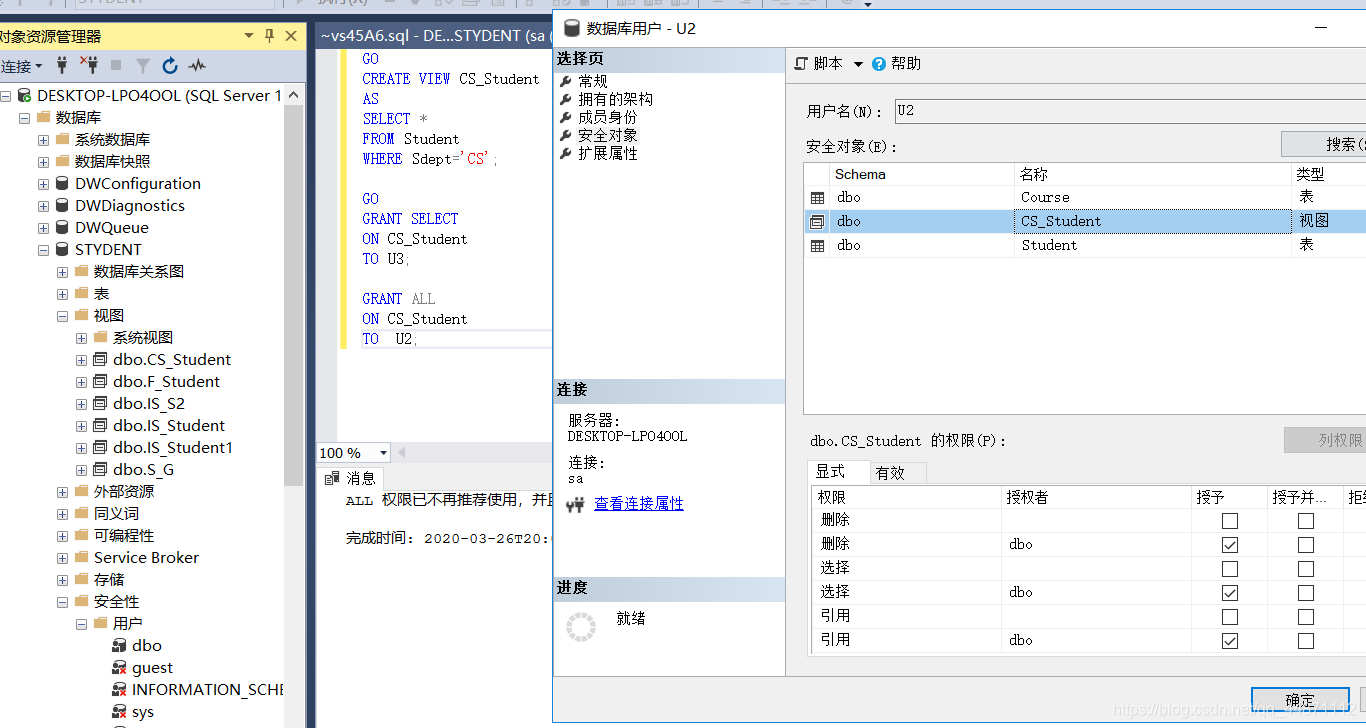1366x728 pixels.
Task: Open the 查看连接属性 link
Action: (x=639, y=504)
